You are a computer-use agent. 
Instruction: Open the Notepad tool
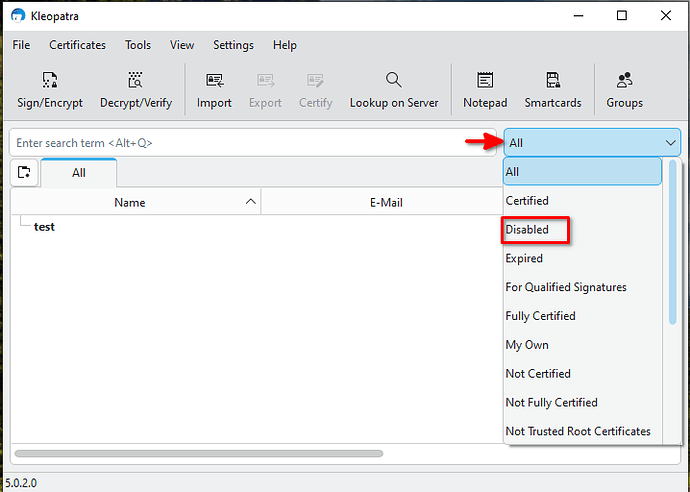(x=485, y=90)
